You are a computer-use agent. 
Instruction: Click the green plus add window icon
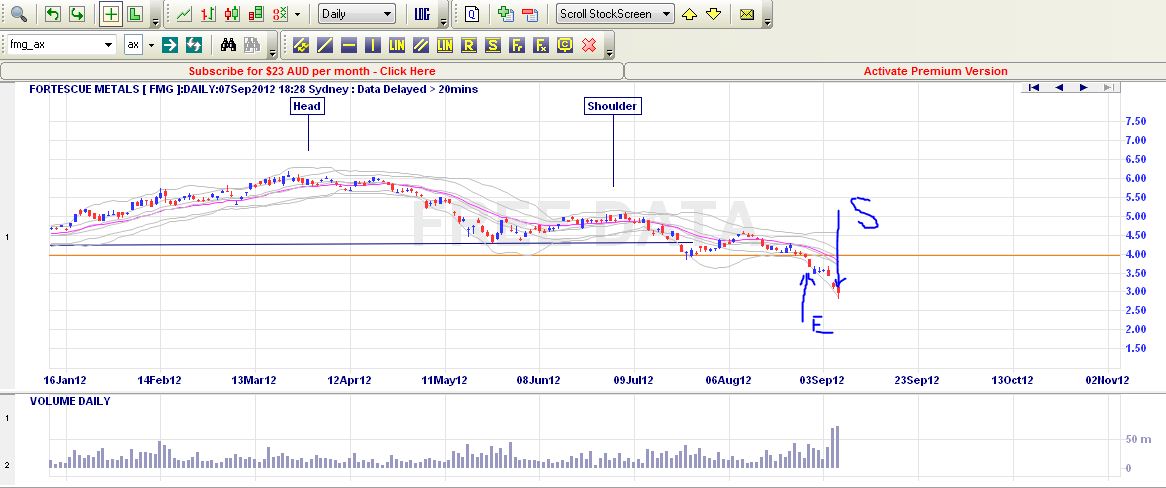(506, 13)
